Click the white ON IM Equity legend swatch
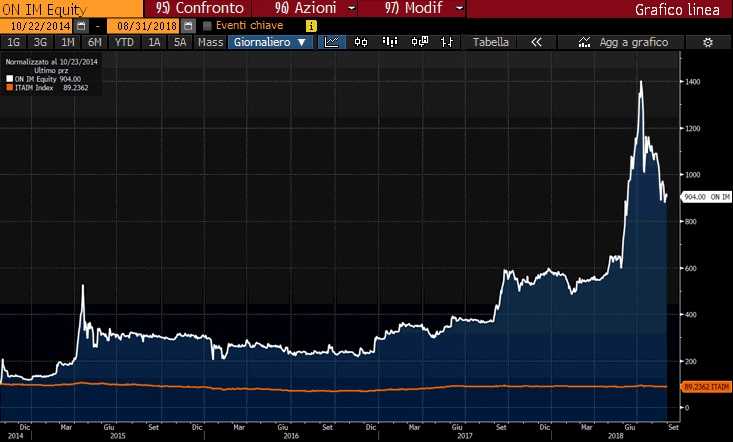Image resolution: width=733 pixels, height=442 pixels. tap(9, 79)
